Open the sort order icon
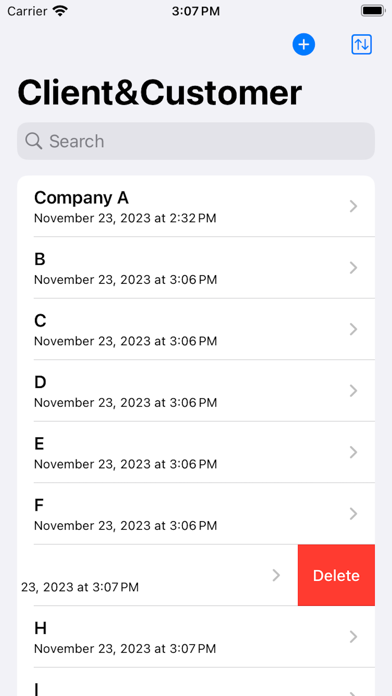Viewport: 392px width, 696px height. point(361,45)
